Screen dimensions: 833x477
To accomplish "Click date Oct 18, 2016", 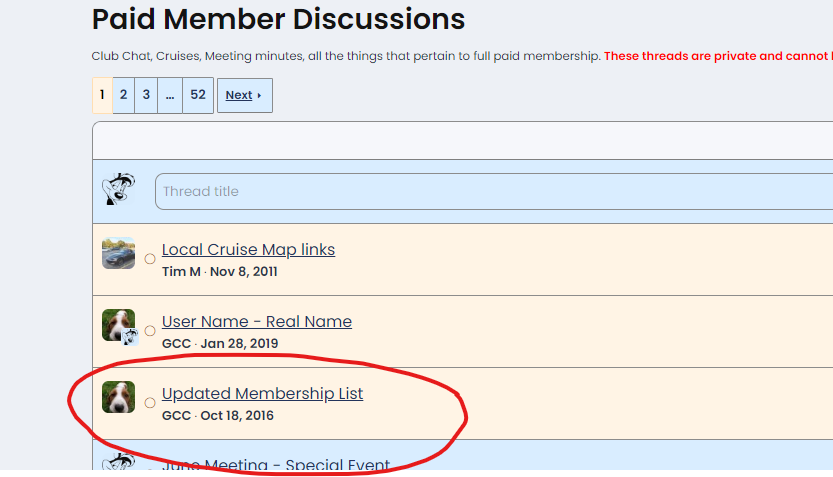I will click(237, 415).
